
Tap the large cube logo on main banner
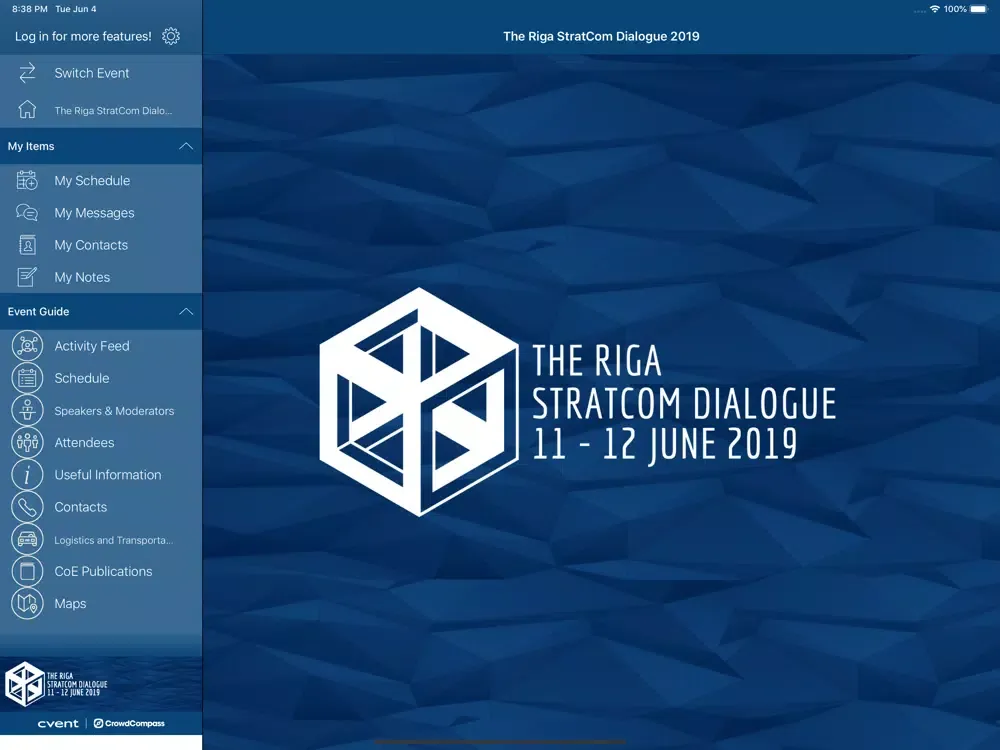[x=419, y=402]
